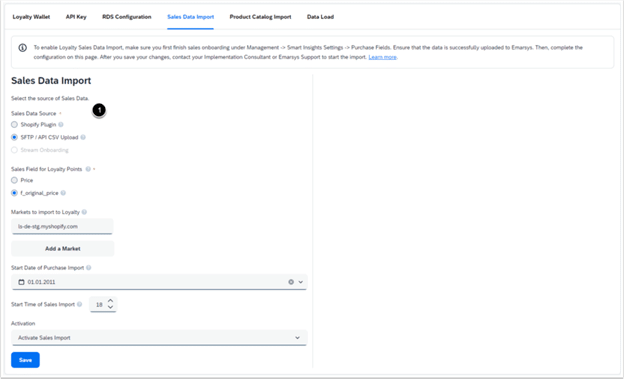Image resolution: width=624 pixels, height=379 pixels.
Task: Open the Activate Sales Import dropdown
Action: (159, 338)
